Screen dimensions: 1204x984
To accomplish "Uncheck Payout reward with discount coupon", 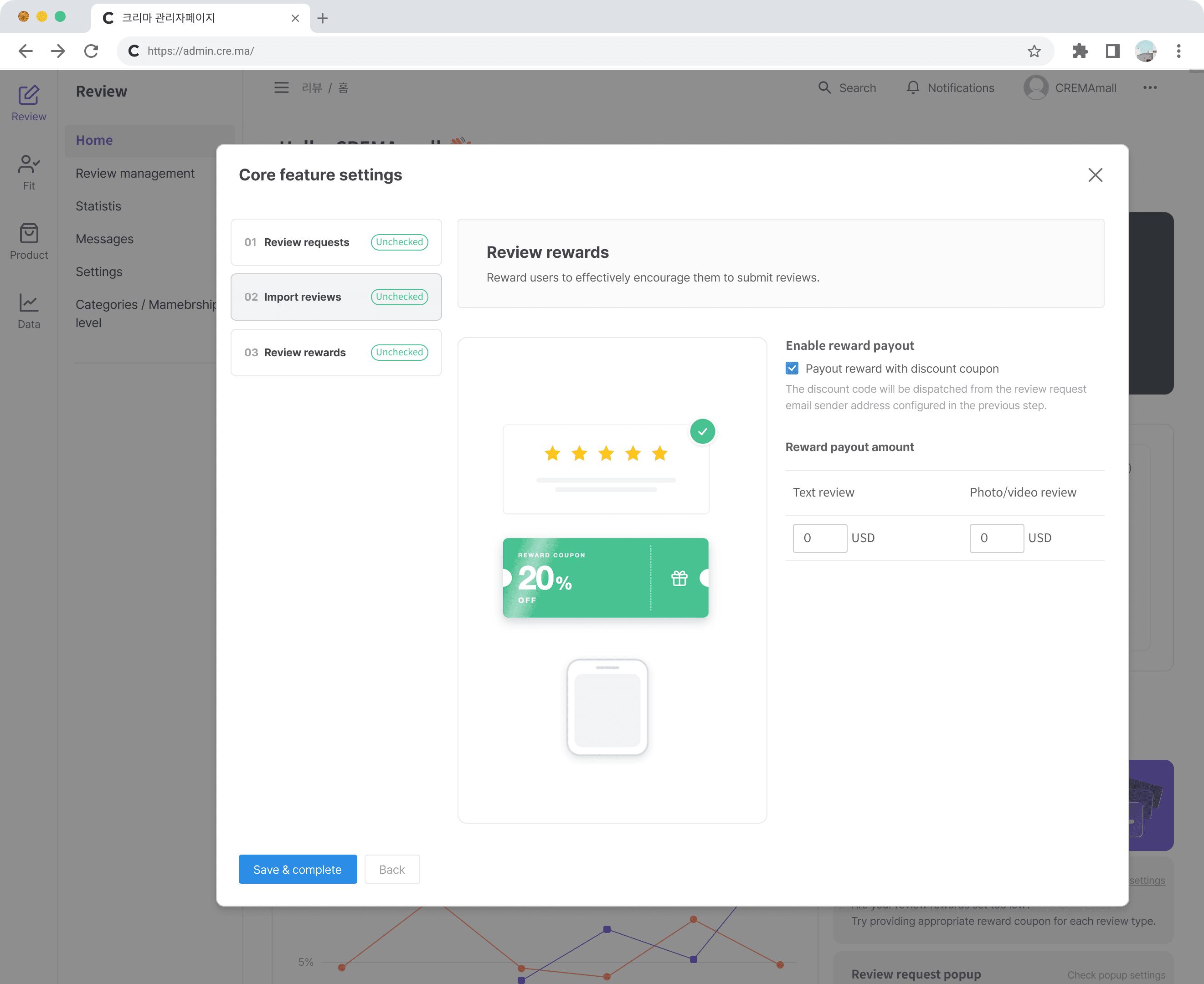I will pyautogui.click(x=792, y=369).
